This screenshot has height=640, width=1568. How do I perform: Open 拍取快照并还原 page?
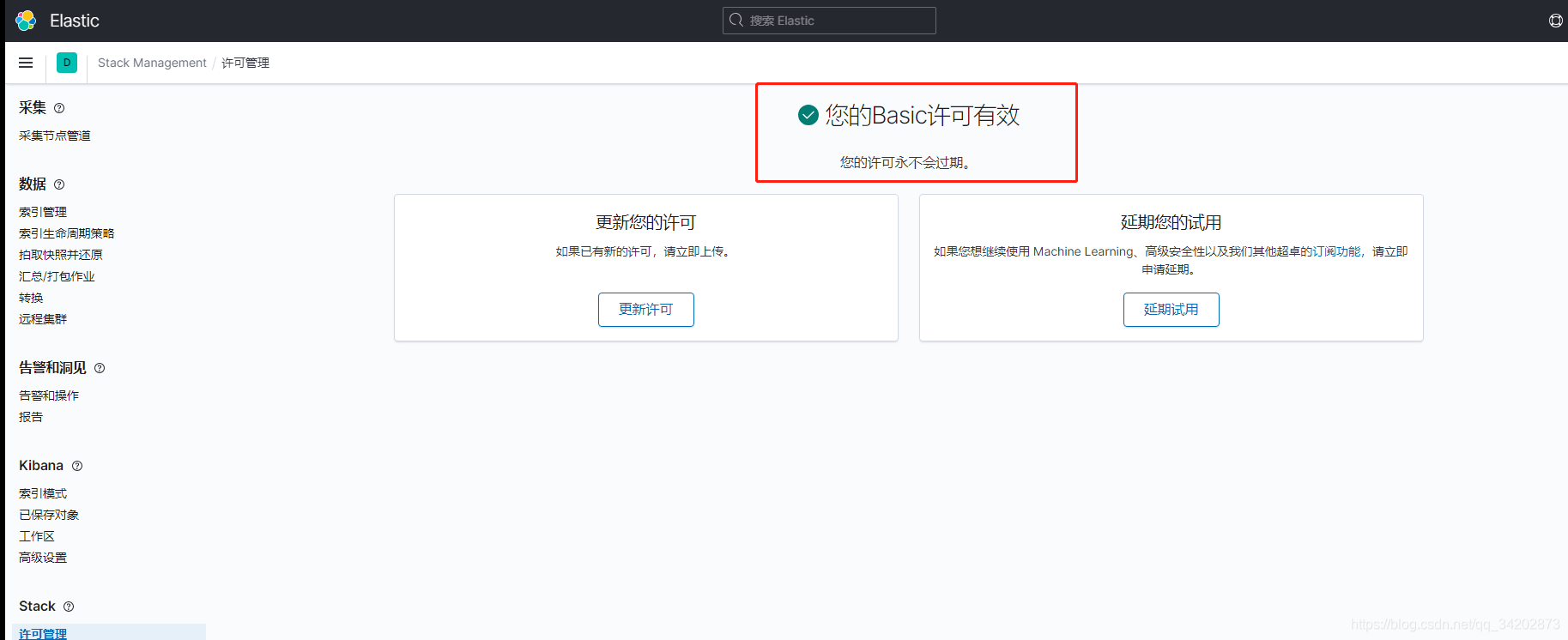click(61, 255)
